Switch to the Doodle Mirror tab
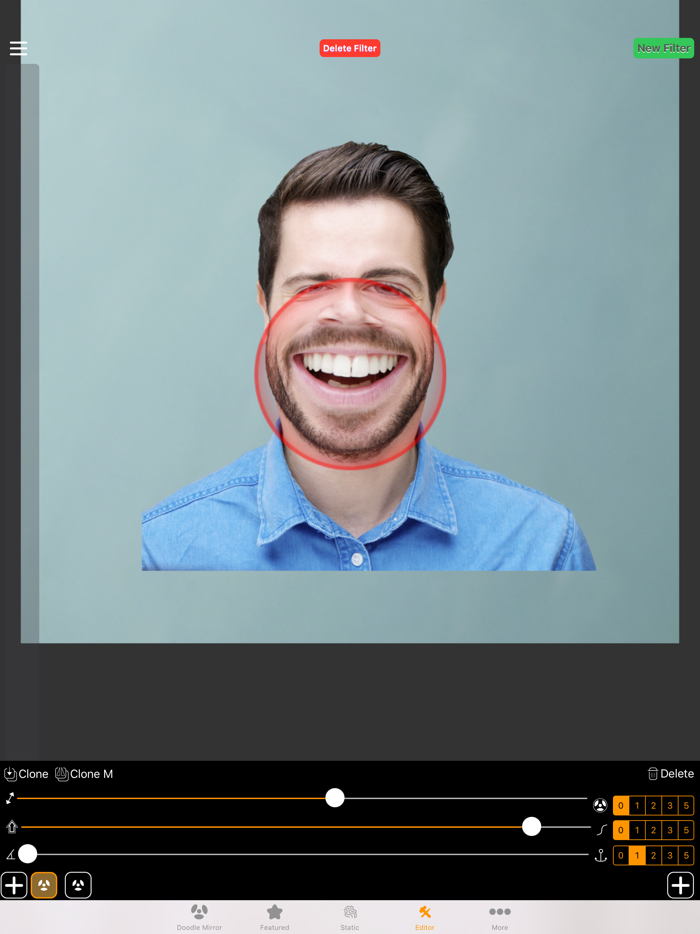The width and height of the screenshot is (700, 934). [200, 917]
